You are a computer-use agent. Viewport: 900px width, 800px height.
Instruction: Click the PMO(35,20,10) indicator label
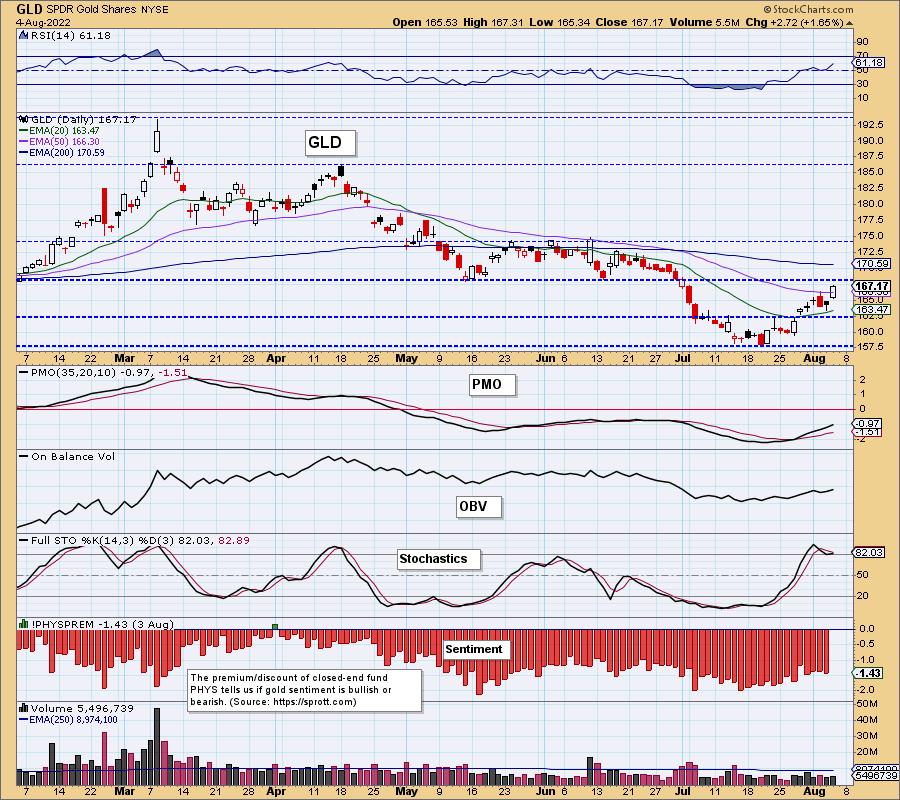tap(103, 372)
